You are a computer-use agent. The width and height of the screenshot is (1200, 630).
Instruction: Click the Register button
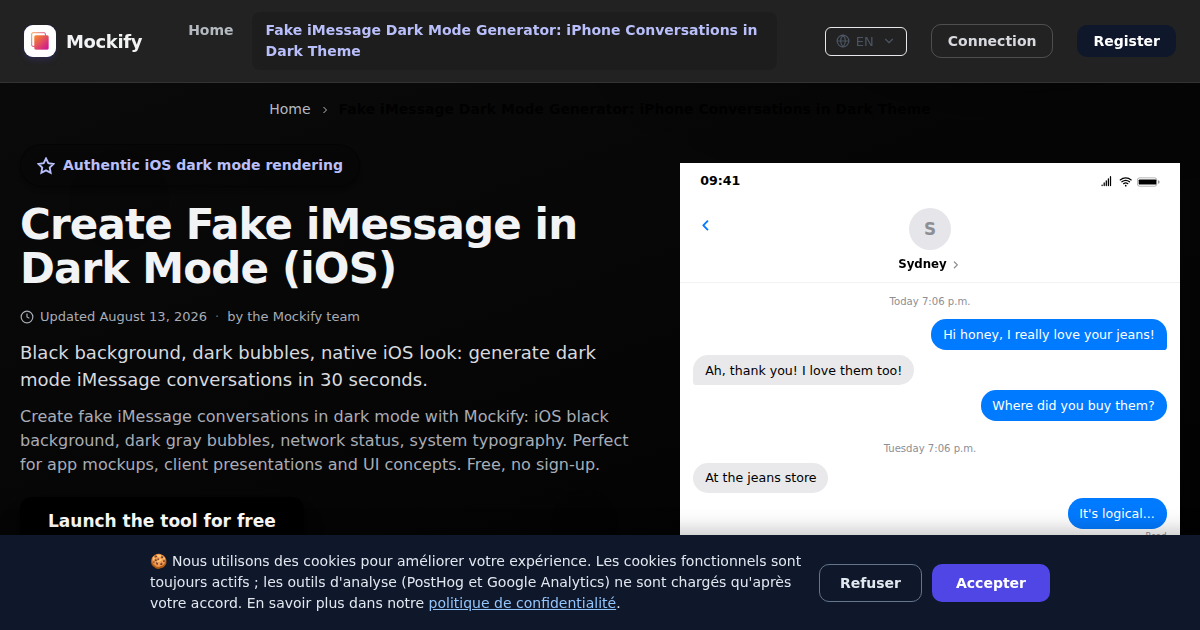coord(1127,41)
